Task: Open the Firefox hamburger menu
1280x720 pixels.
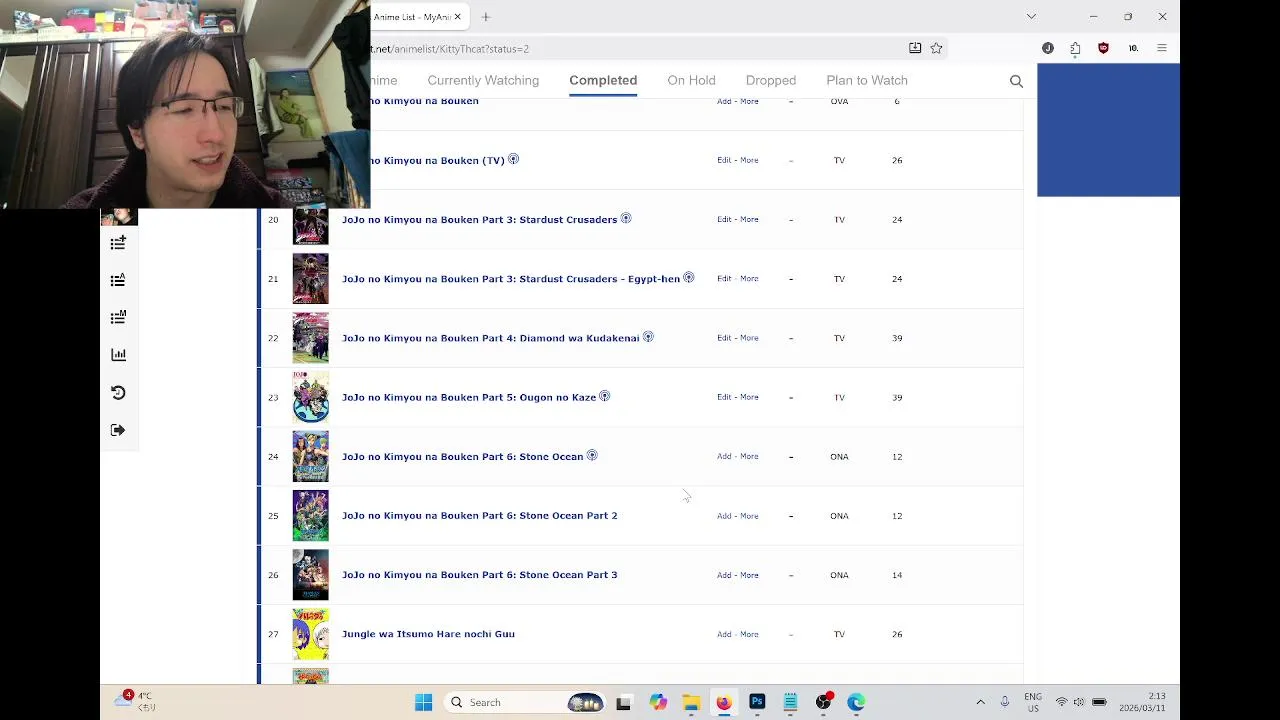Action: (x=1161, y=48)
